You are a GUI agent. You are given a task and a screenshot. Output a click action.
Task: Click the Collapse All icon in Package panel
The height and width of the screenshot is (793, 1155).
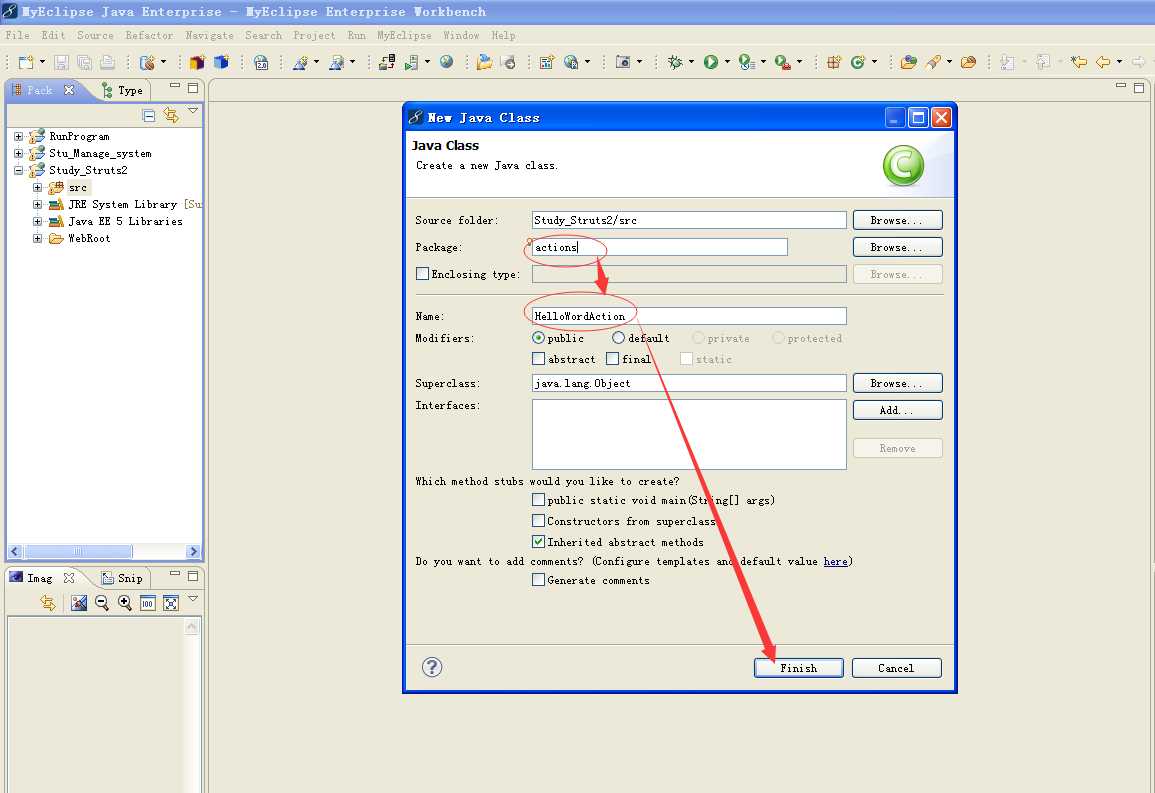click(149, 116)
